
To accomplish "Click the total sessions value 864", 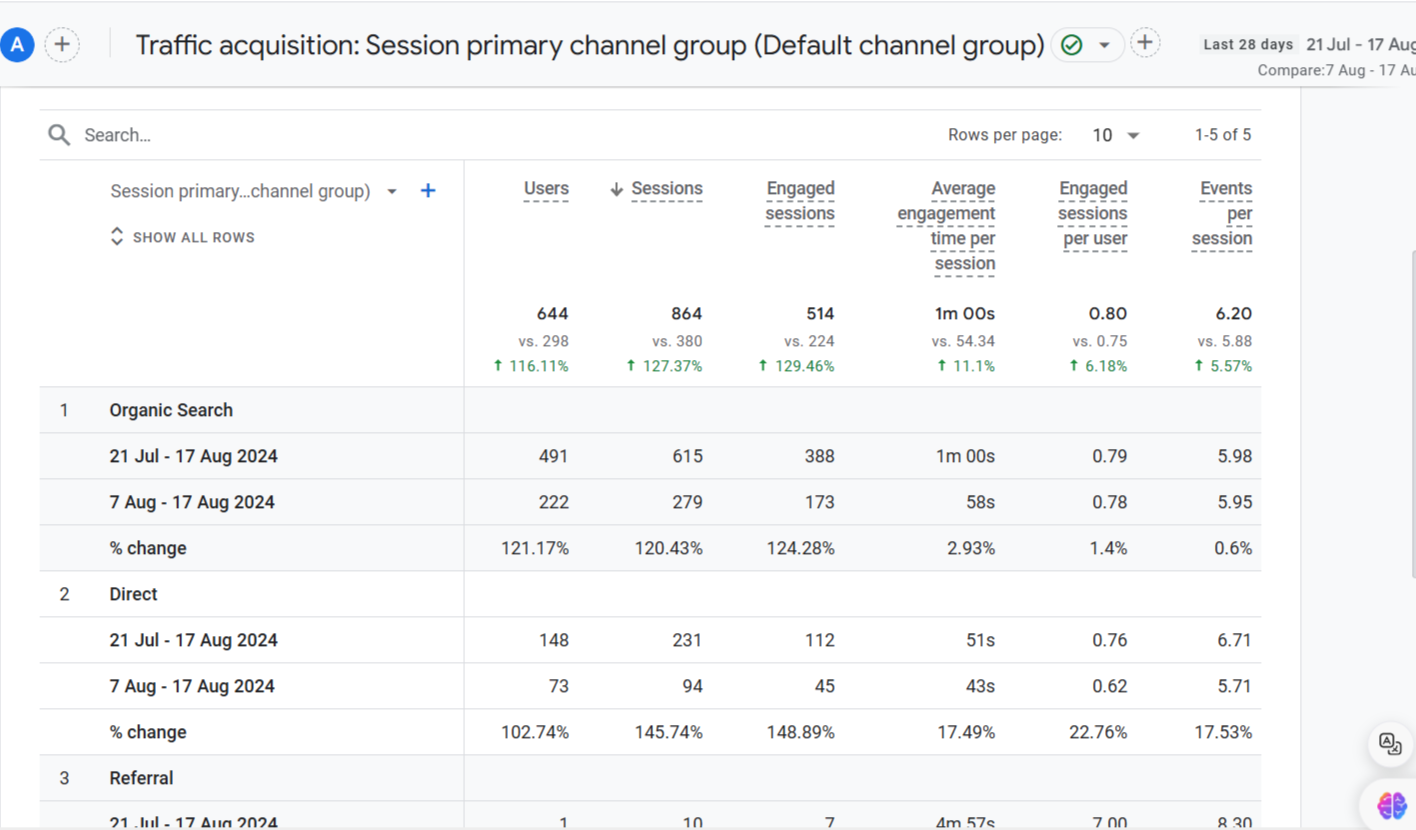I will [x=686, y=314].
